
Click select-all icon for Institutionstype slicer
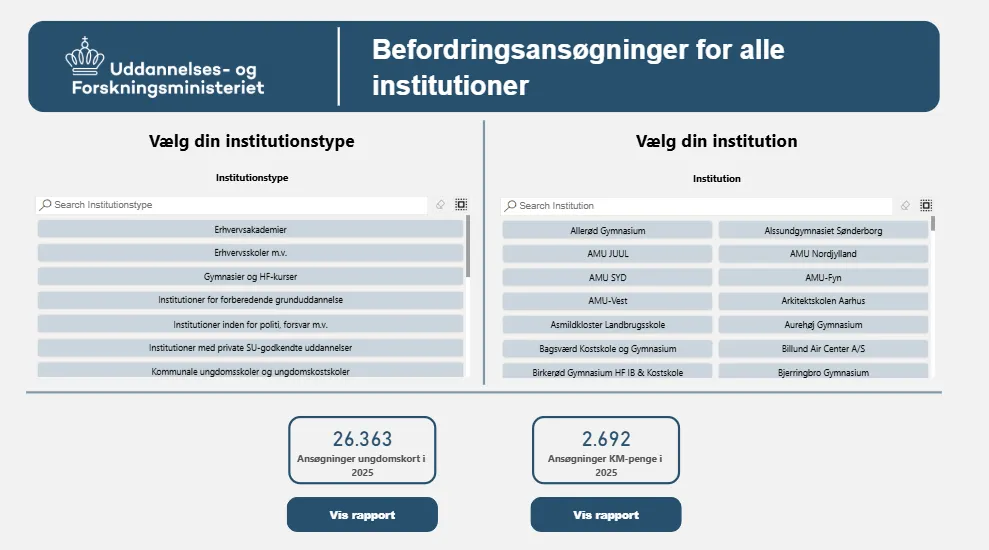pyautogui.click(x=461, y=205)
